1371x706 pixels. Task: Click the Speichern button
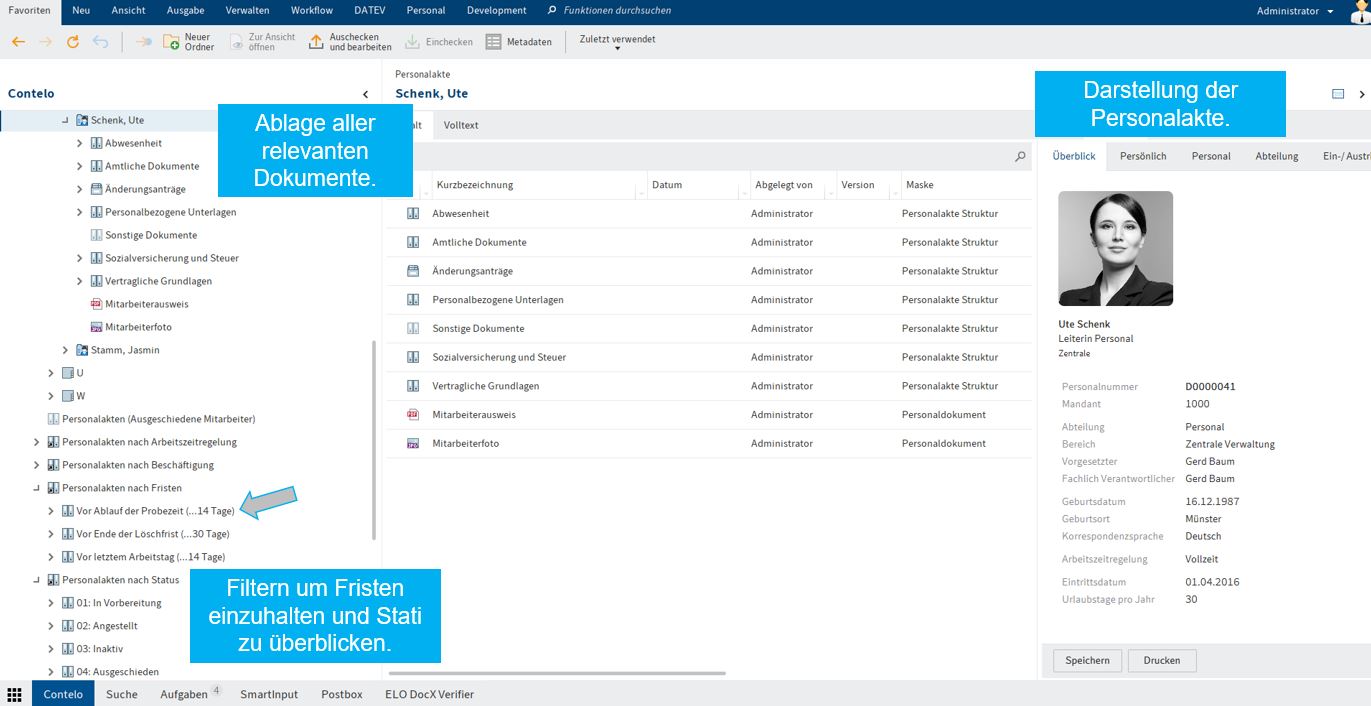(x=1088, y=660)
